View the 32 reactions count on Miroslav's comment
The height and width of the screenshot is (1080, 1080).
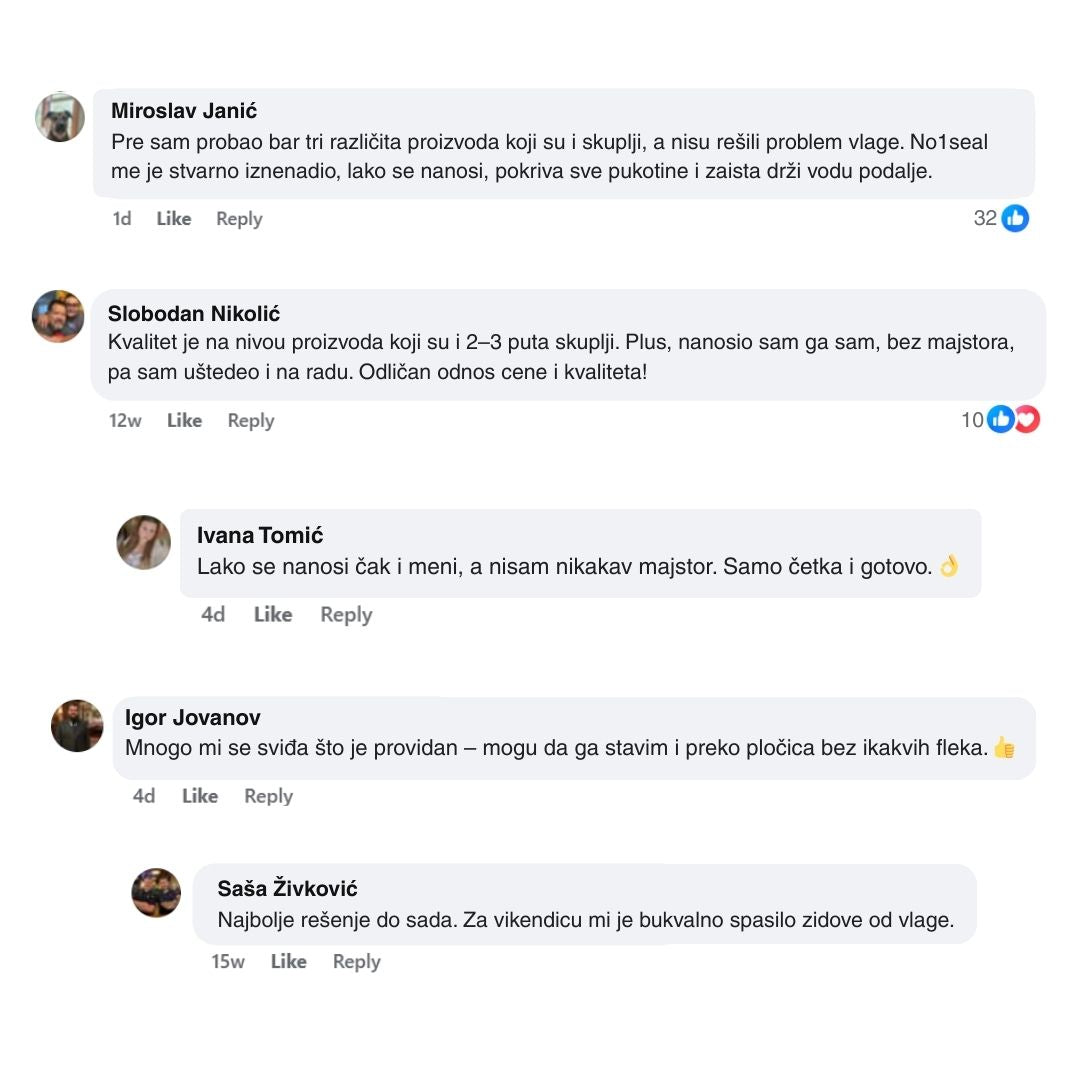pyautogui.click(x=985, y=218)
